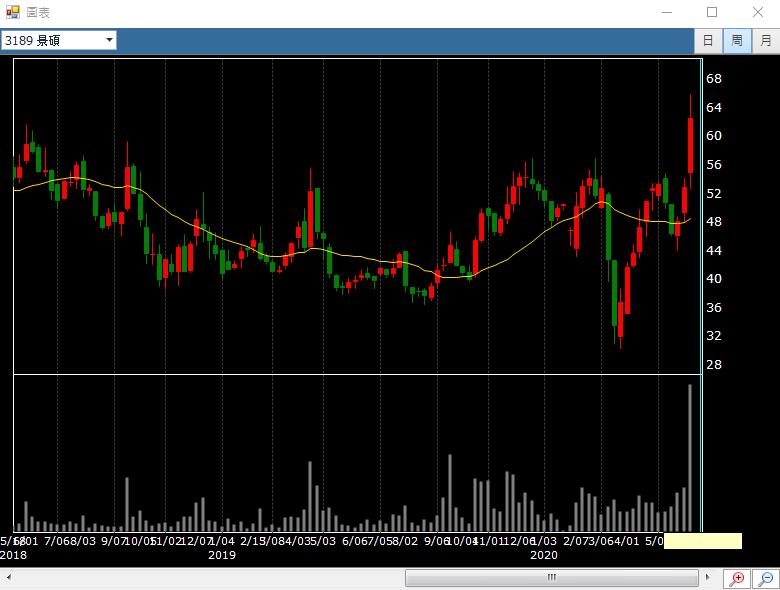Click the tallest volume bar at far right
Image resolution: width=780 pixels, height=590 pixels.
[690, 458]
